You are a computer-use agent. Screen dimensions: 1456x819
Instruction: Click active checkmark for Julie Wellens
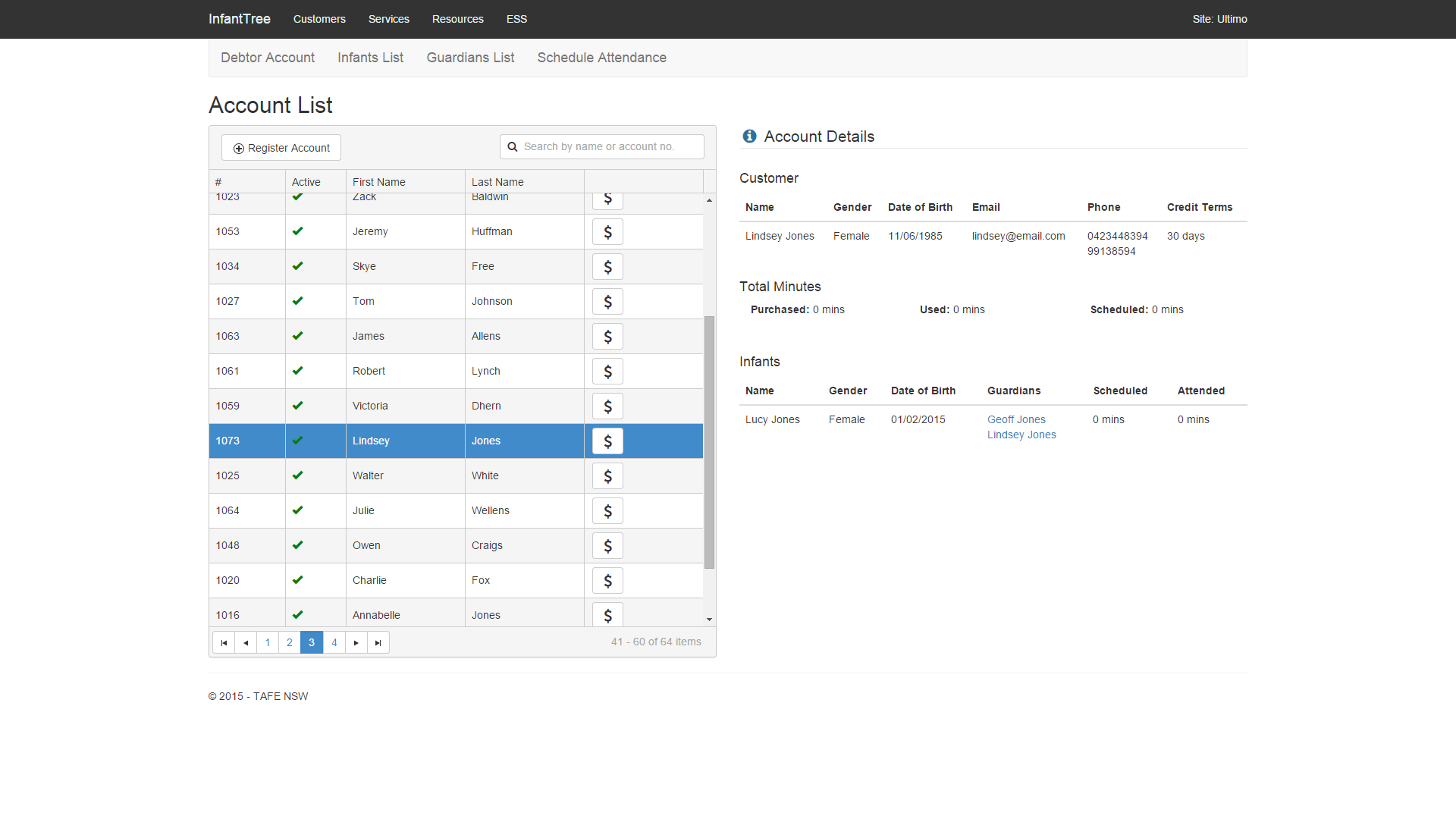pyautogui.click(x=297, y=510)
